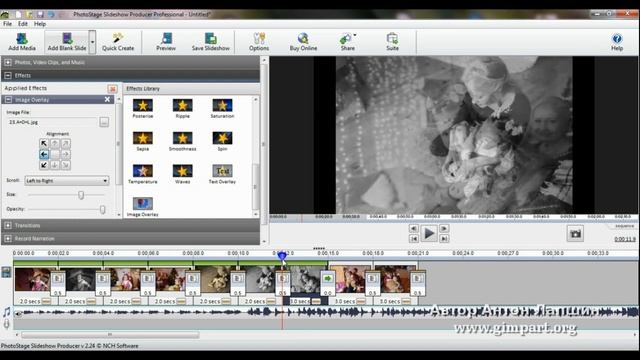Step back one frame in preview
This screenshot has width=640, height=360.
point(413,229)
